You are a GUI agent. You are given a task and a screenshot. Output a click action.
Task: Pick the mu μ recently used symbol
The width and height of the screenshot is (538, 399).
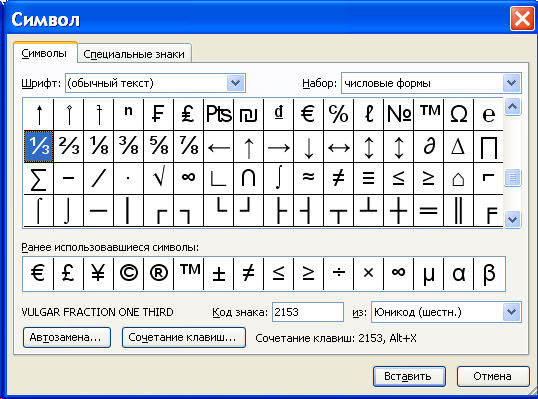[429, 274]
